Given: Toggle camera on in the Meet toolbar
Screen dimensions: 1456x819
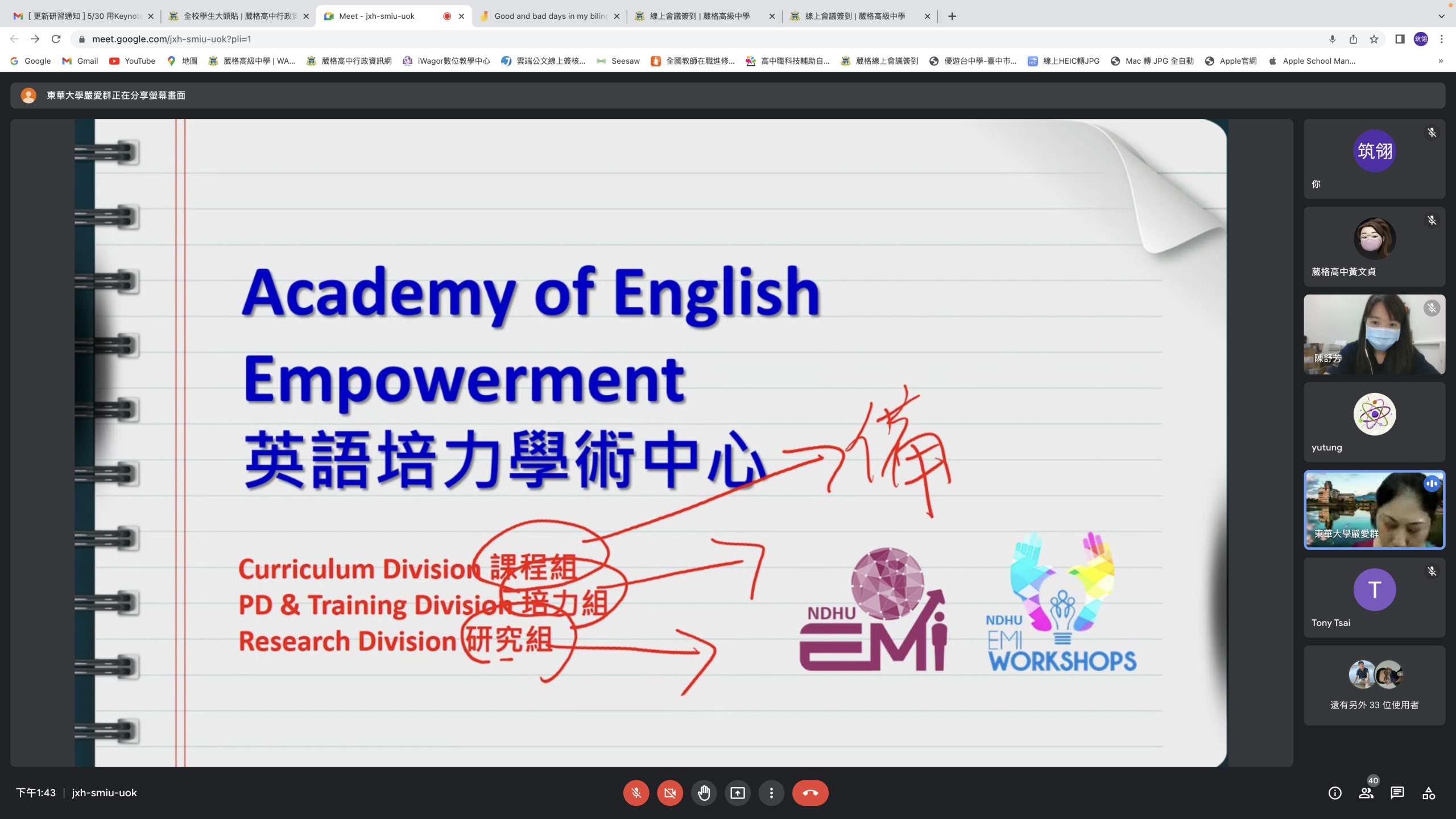Looking at the screenshot, I should [670, 793].
